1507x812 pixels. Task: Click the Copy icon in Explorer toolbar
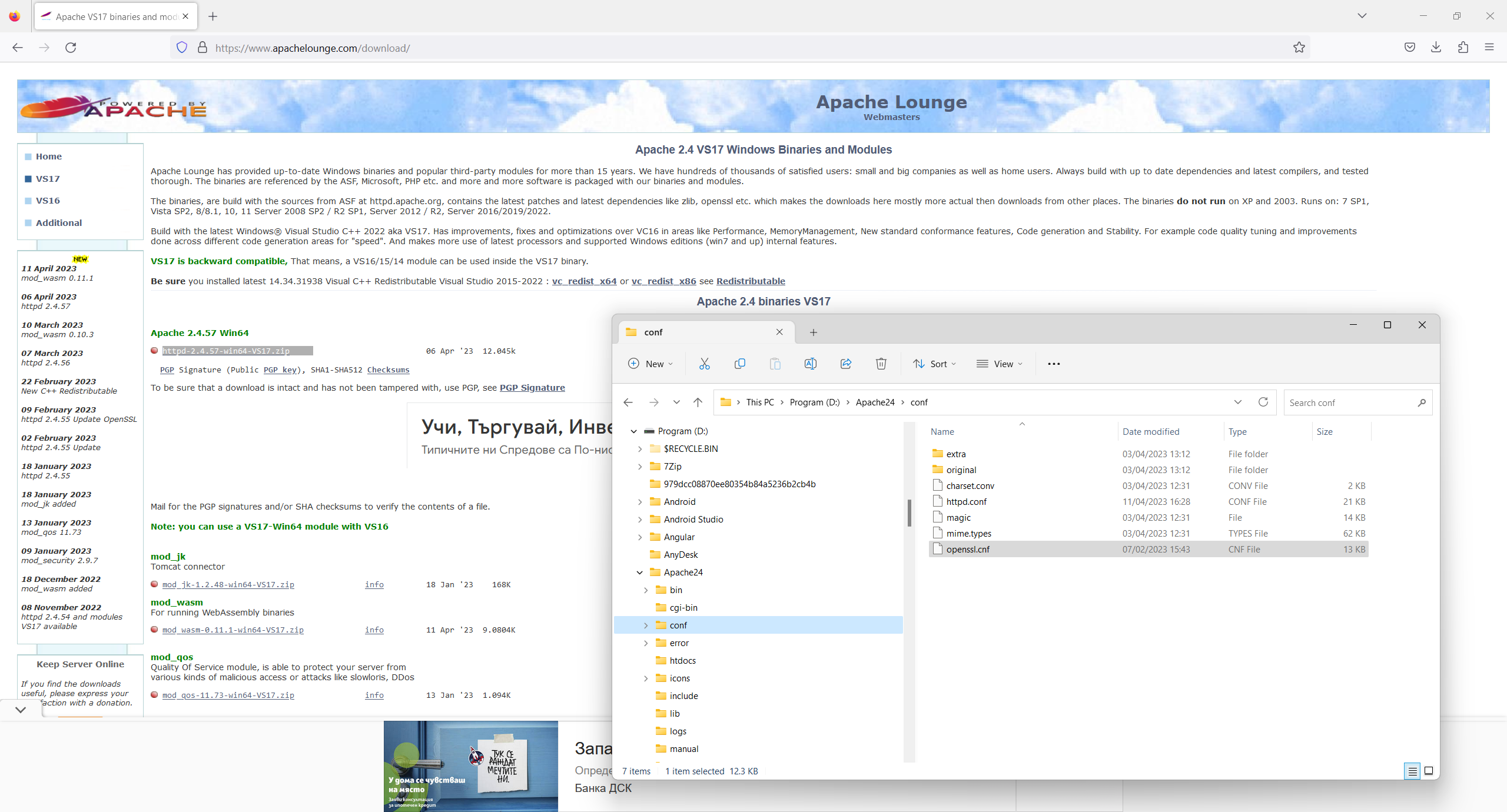(x=740, y=364)
